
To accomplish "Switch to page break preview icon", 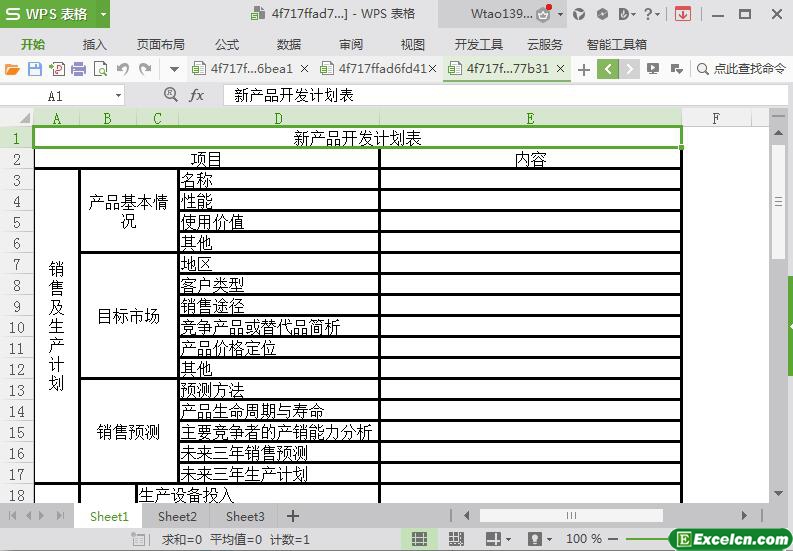I will 456,539.
